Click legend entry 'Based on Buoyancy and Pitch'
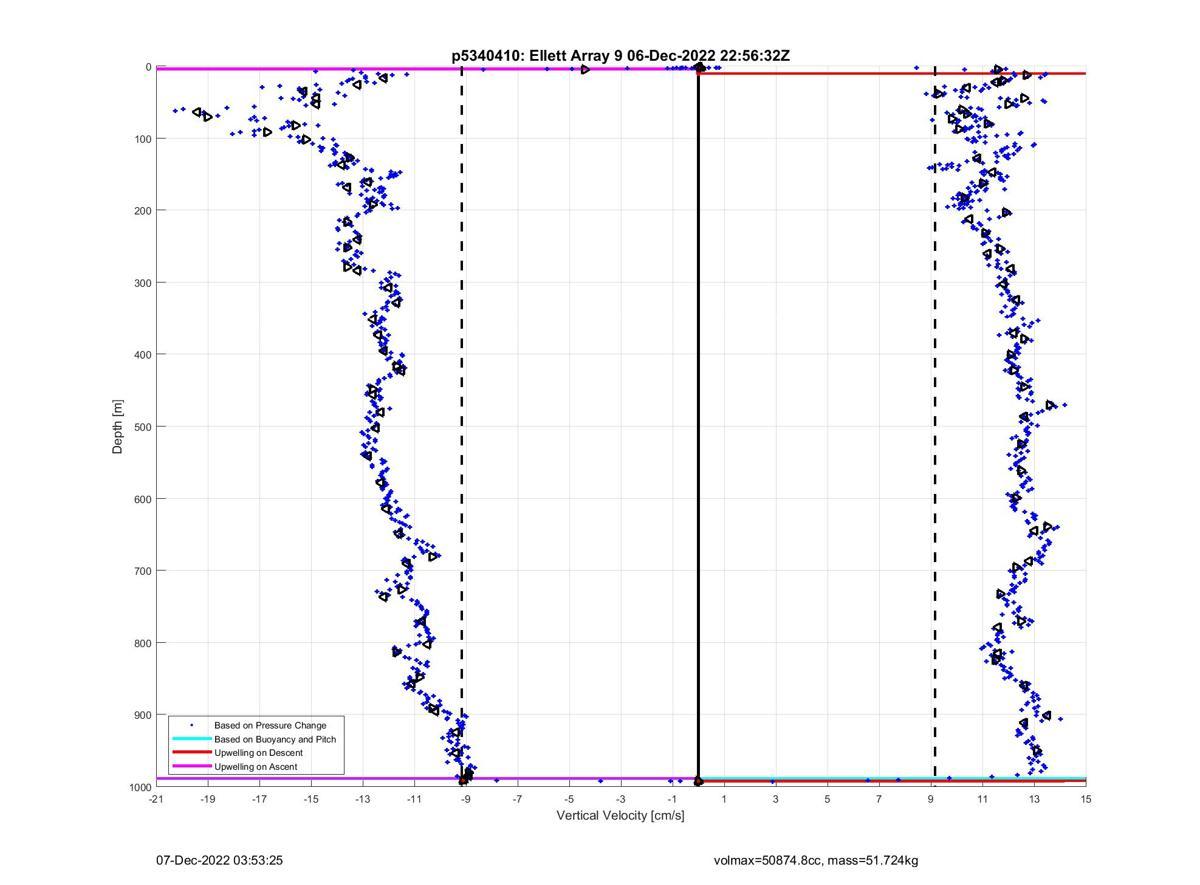Viewport: 1200px width, 885px height. coord(275,739)
